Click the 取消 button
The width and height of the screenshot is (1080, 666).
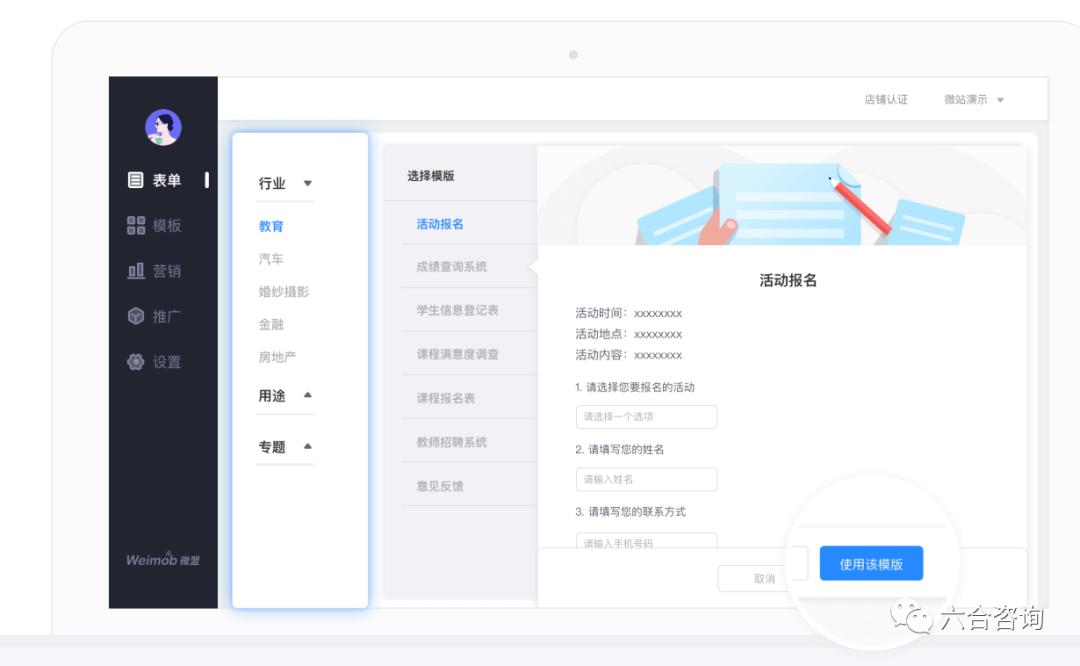point(764,579)
